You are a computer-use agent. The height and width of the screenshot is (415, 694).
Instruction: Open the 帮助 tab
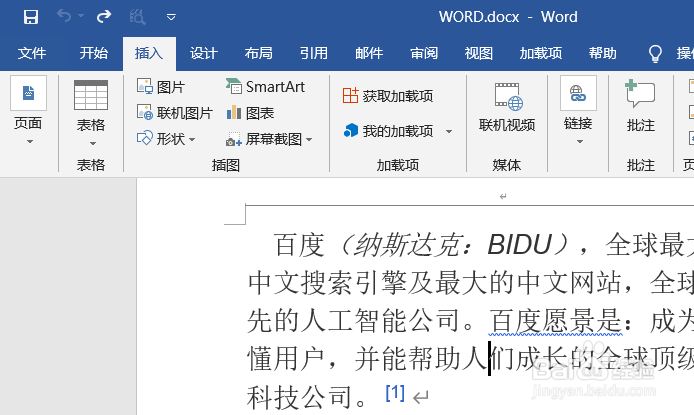(x=602, y=54)
